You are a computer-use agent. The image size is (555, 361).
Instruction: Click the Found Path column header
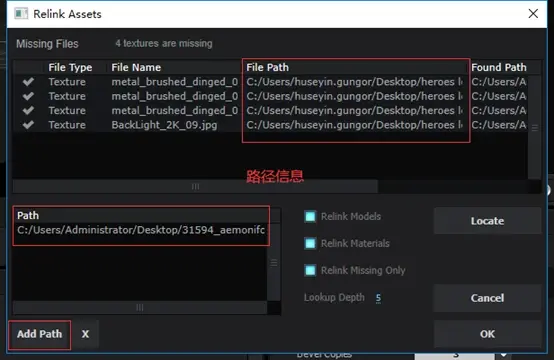(x=498, y=67)
